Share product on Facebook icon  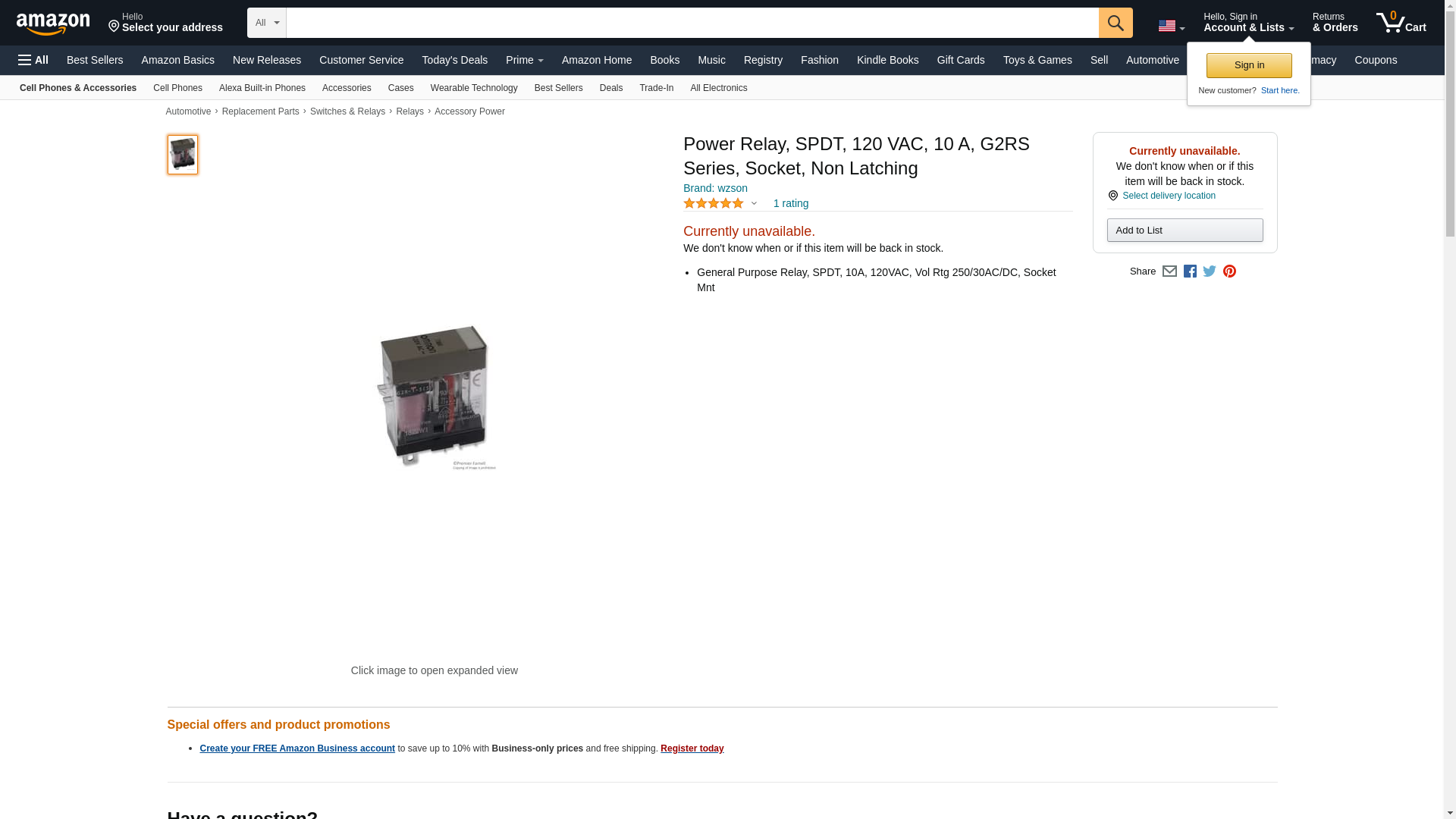tap(1190, 271)
